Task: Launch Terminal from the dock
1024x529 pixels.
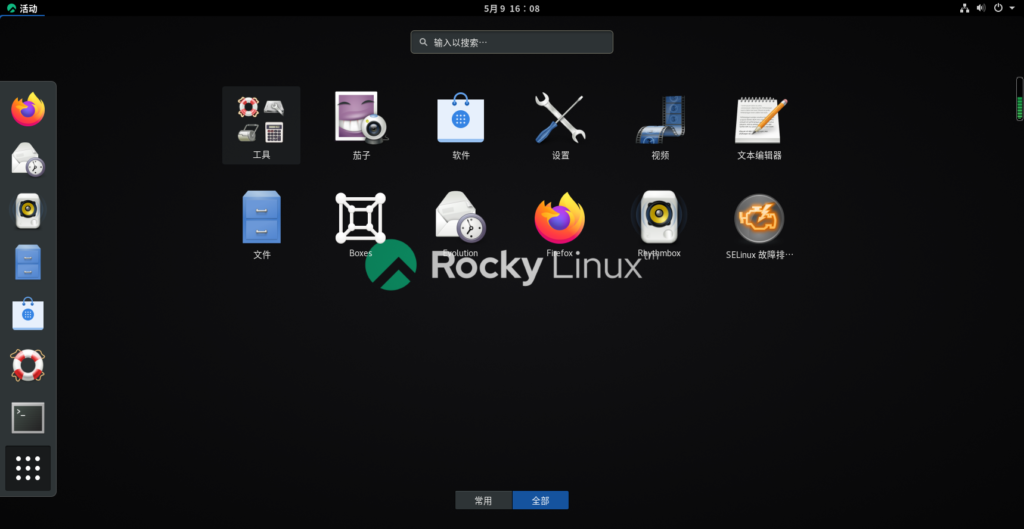Action: click(x=28, y=417)
